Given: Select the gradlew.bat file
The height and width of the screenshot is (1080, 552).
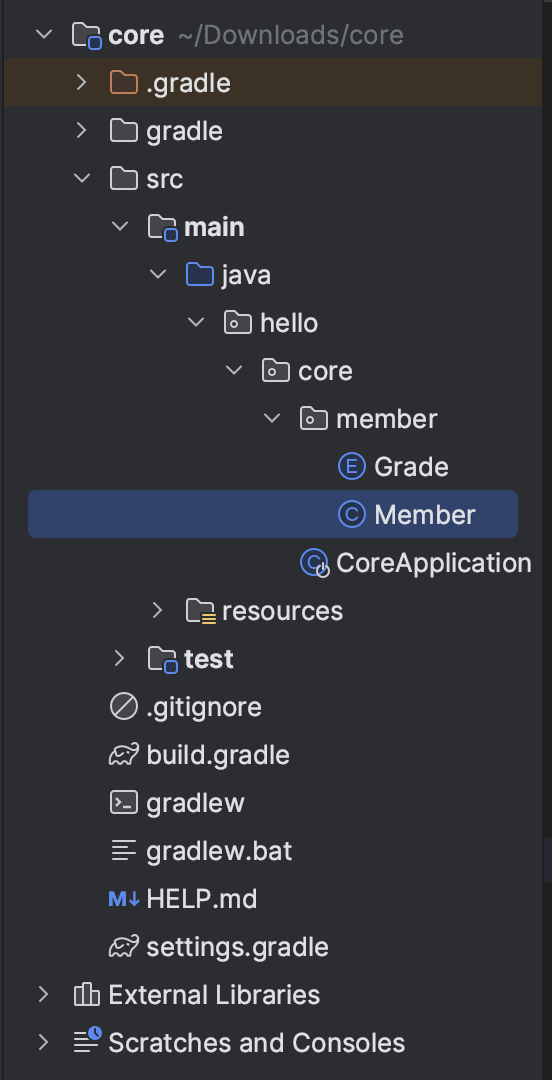Looking at the screenshot, I should tap(219, 851).
